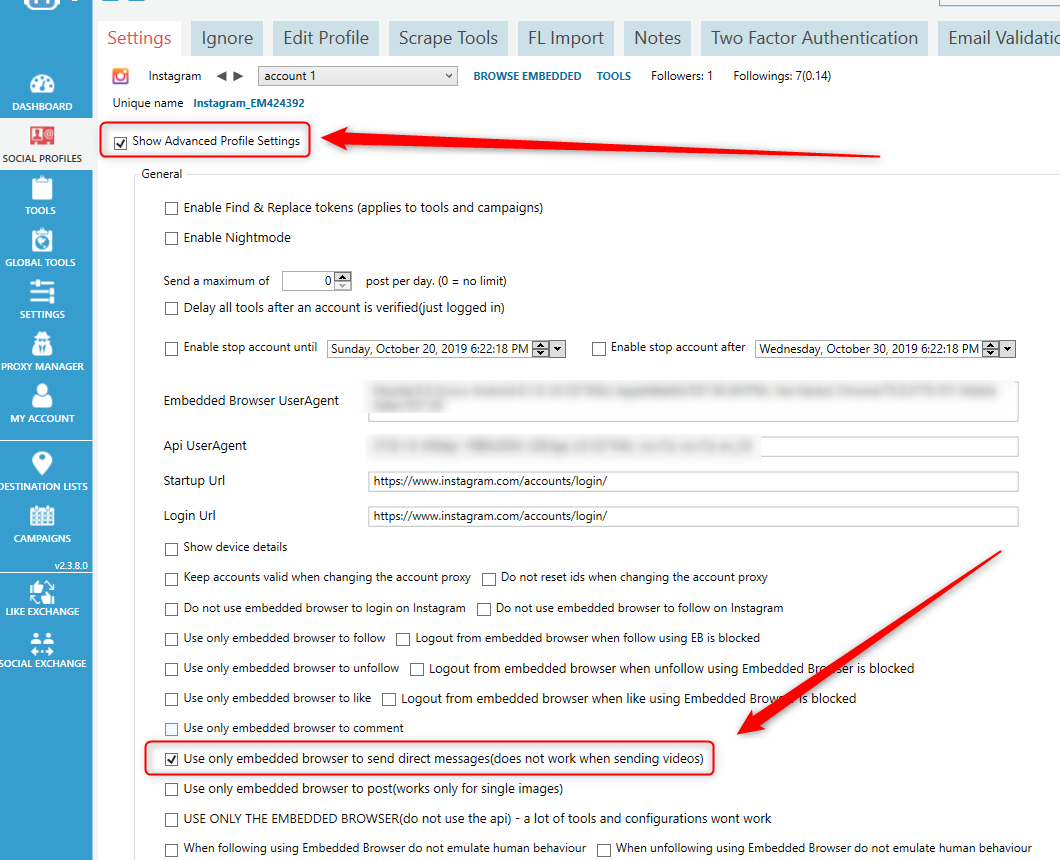Click the Login Url field
Screen dimensions: 1060x860
tap(693, 517)
